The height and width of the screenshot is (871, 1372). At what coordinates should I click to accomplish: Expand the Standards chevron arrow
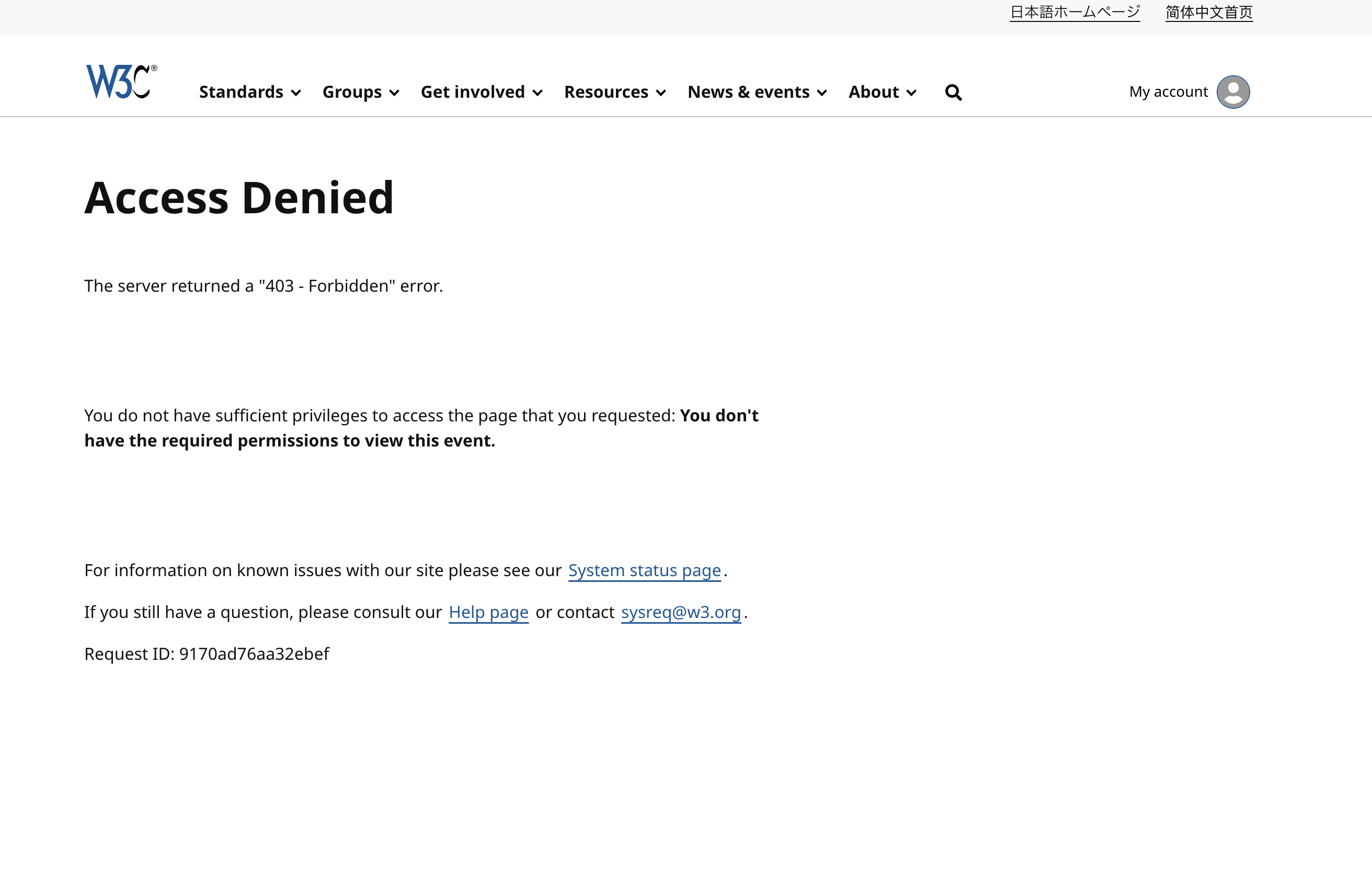click(x=296, y=93)
